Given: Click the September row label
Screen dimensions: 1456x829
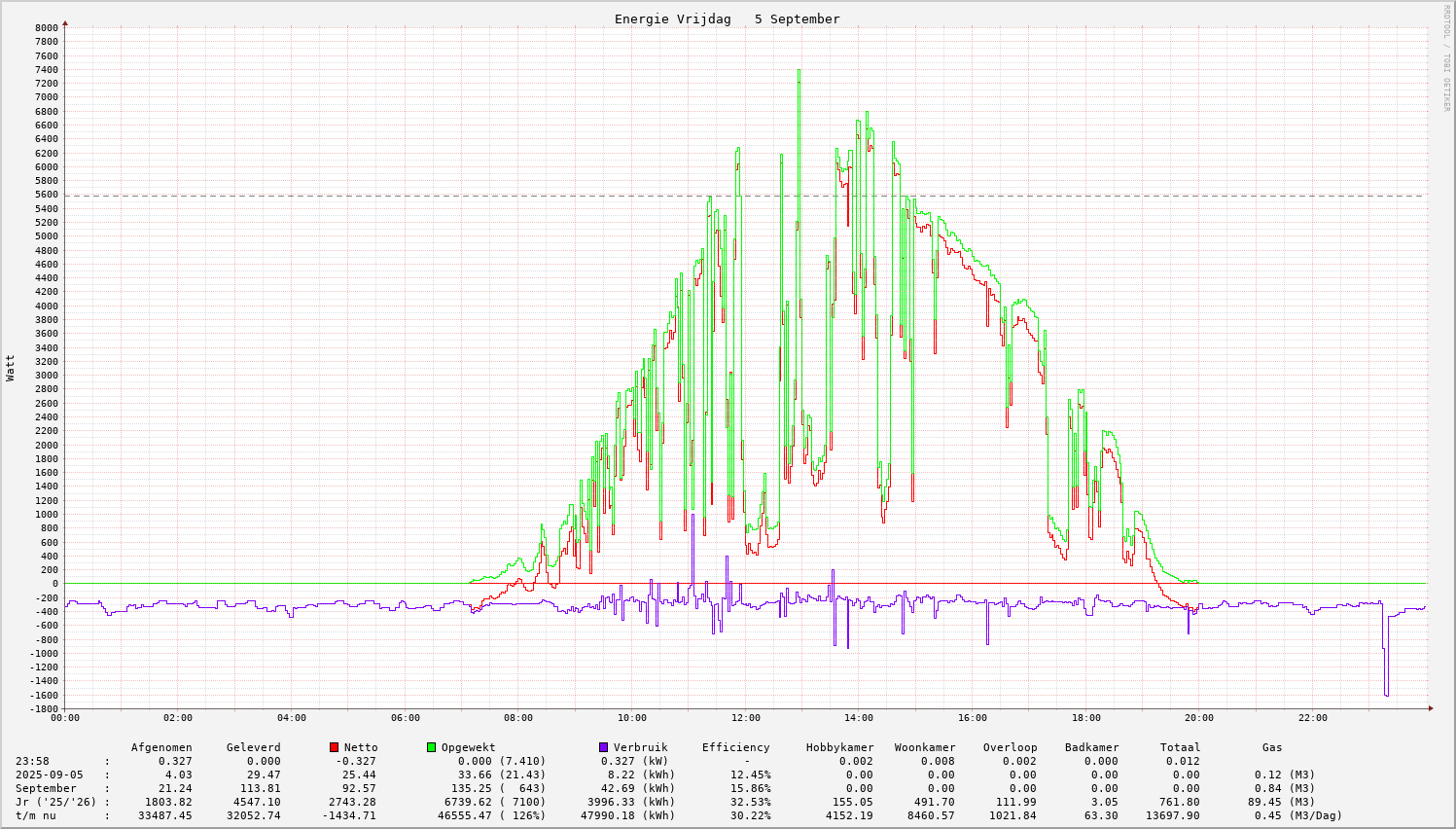Looking at the screenshot, I should [x=46, y=788].
